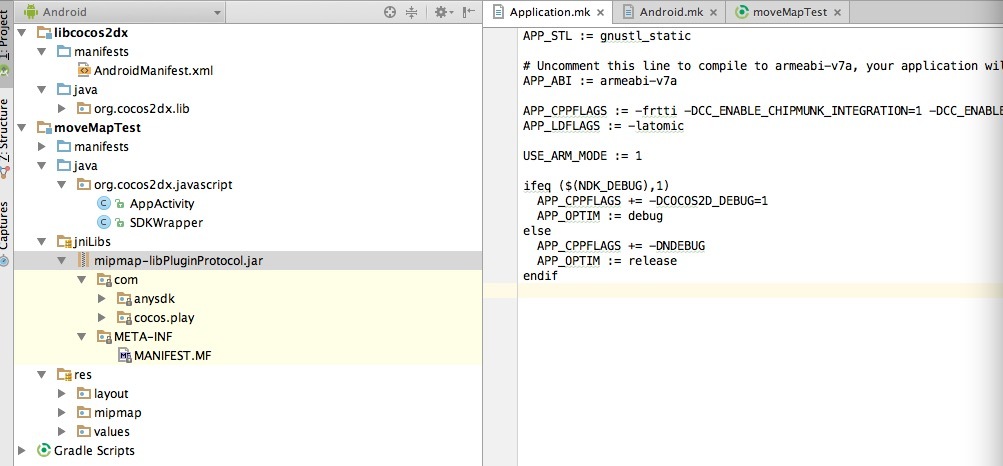
Task: Select mipmap-libPluginProtocol.jar
Action: (178, 261)
